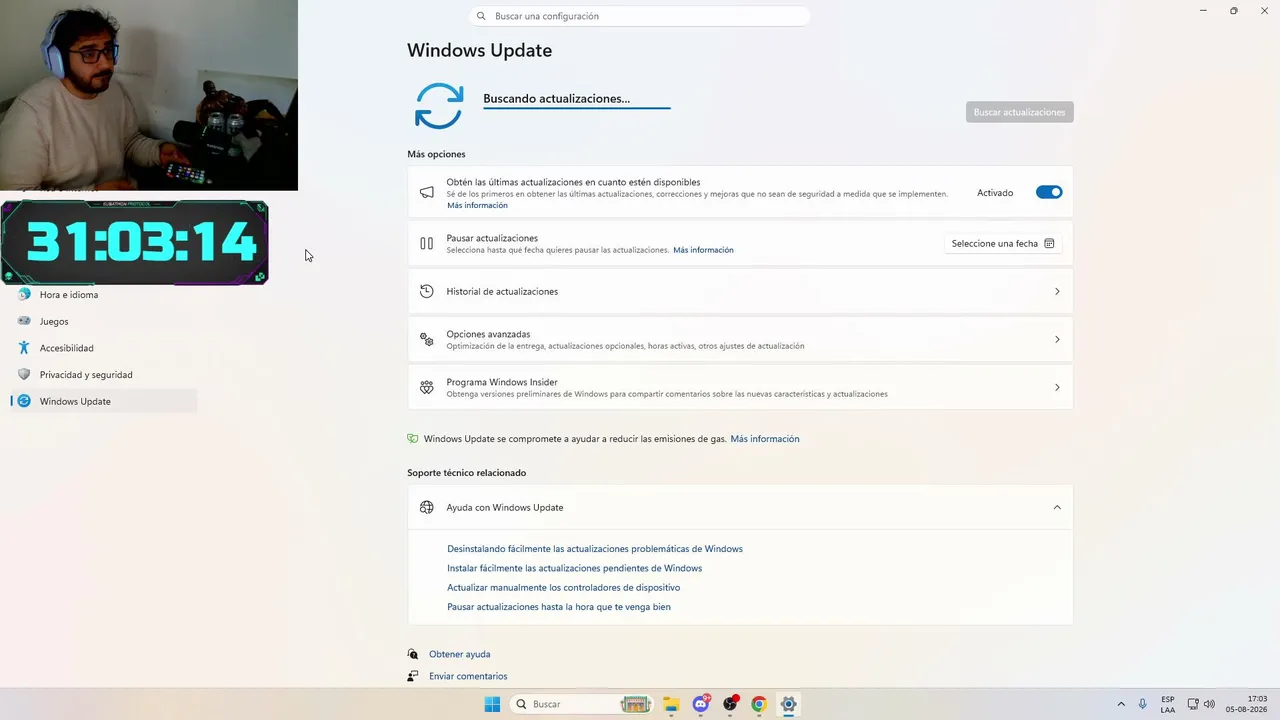Click the green leaf emissions icon
Viewport: 1280px width, 720px height.
coord(413,438)
